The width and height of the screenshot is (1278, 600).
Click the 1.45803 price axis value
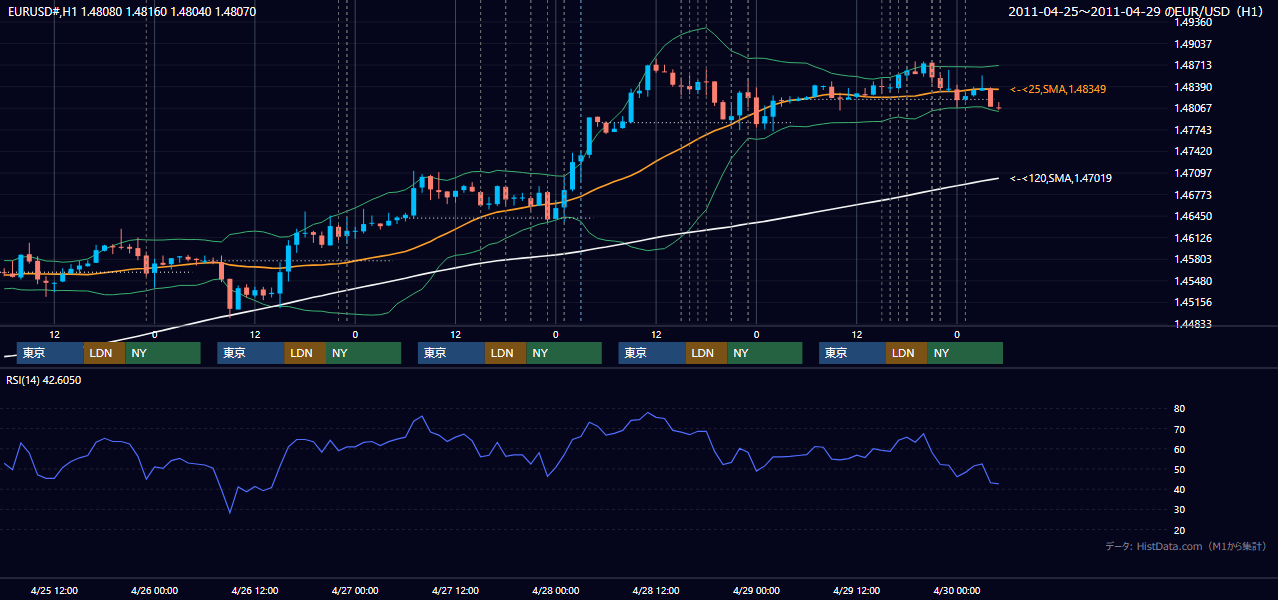(x=1192, y=259)
